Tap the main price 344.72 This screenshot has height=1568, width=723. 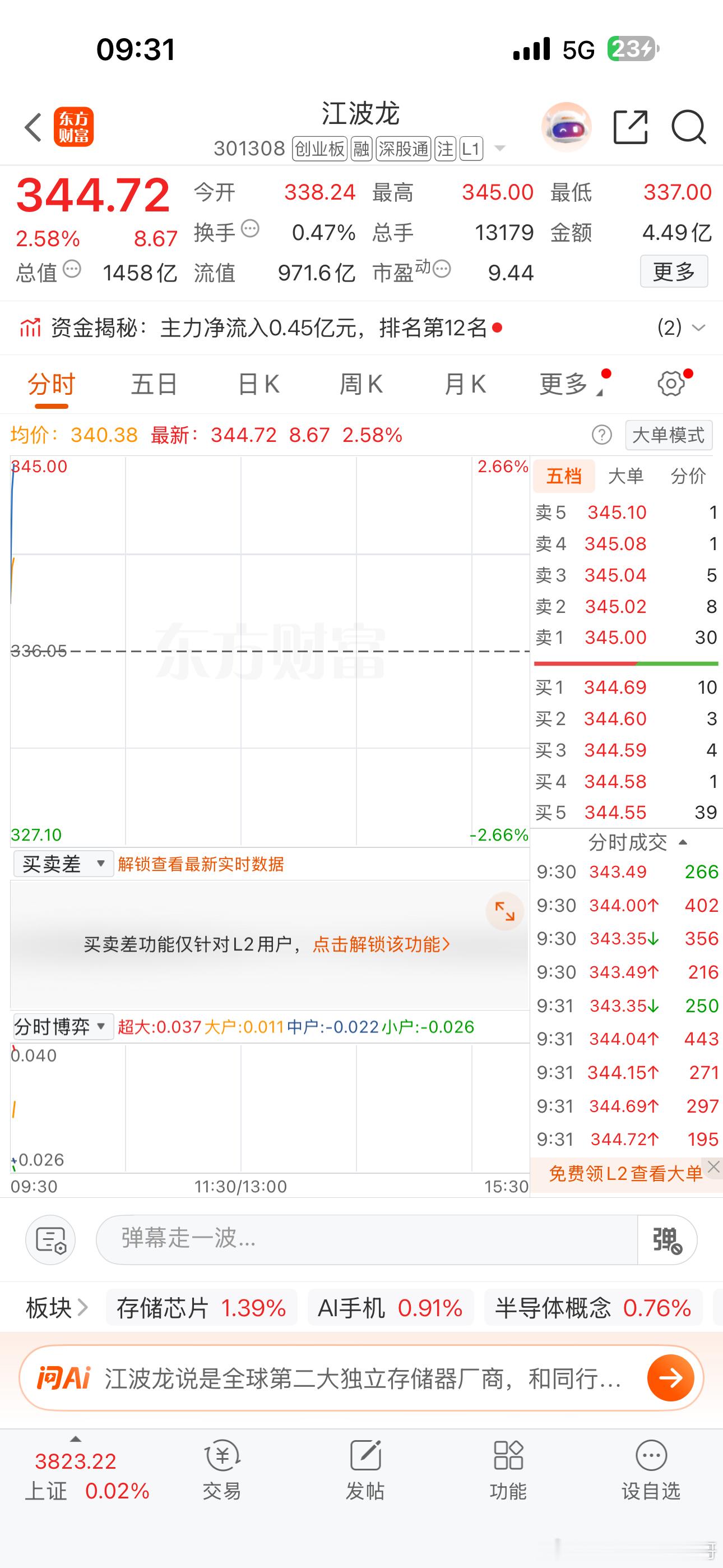[x=93, y=195]
